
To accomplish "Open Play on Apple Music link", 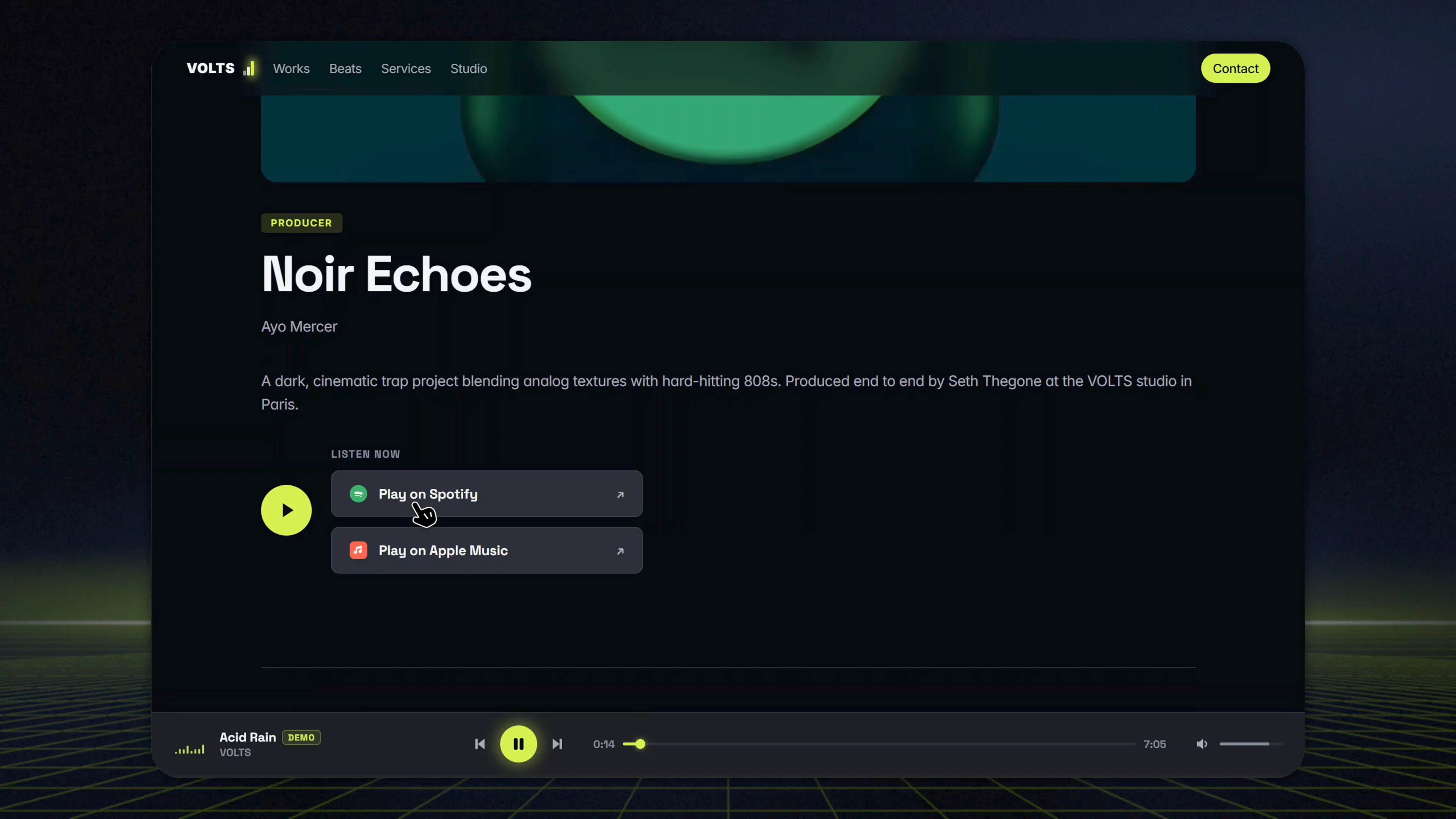I will click(486, 551).
